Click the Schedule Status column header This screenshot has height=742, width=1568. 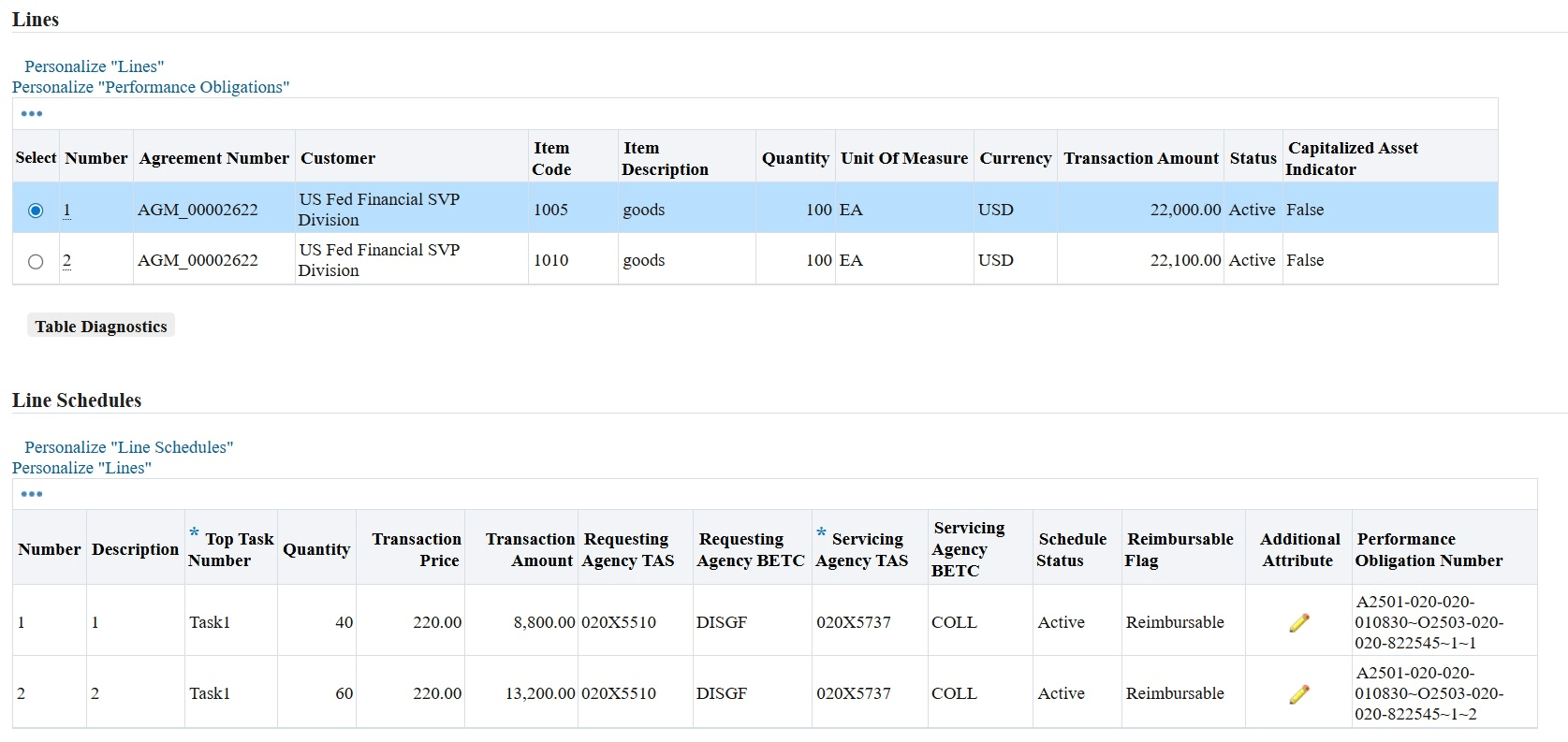(x=1072, y=549)
